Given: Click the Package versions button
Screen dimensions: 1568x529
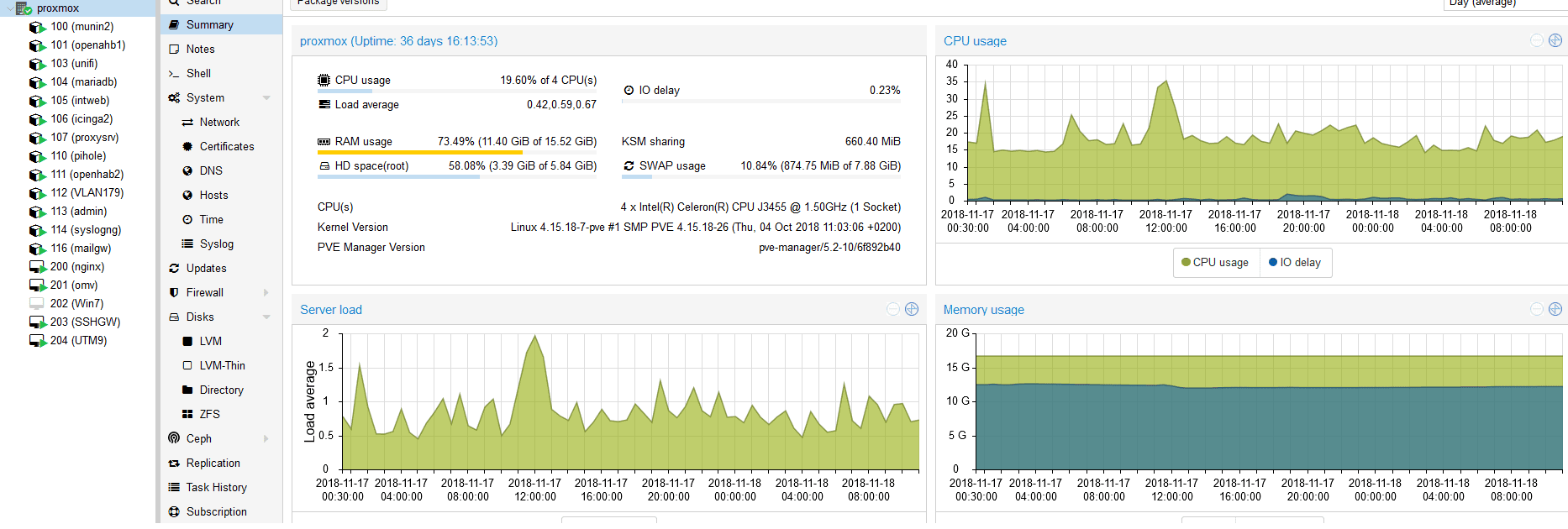Looking at the screenshot, I should [339, 3].
